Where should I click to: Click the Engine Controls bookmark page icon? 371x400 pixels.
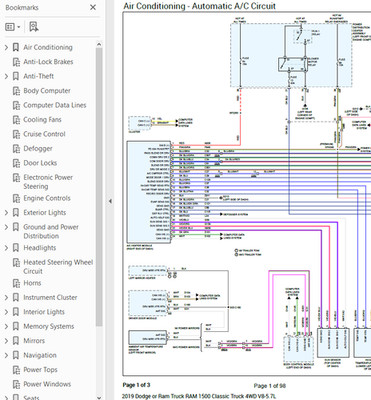point(16,199)
